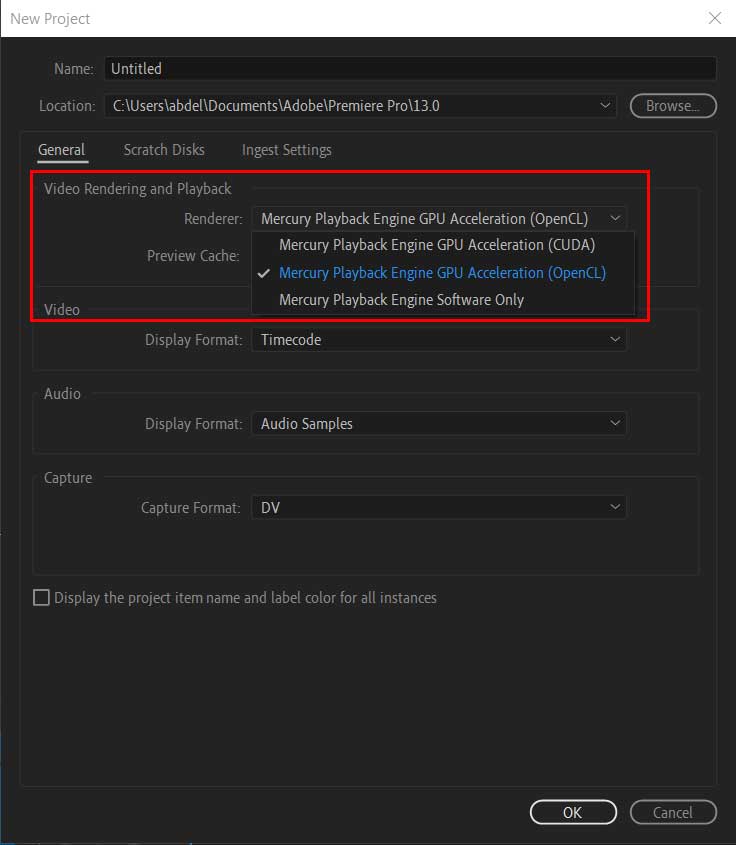The height and width of the screenshot is (845, 736).
Task: Click the project Name input field
Action: click(x=410, y=69)
